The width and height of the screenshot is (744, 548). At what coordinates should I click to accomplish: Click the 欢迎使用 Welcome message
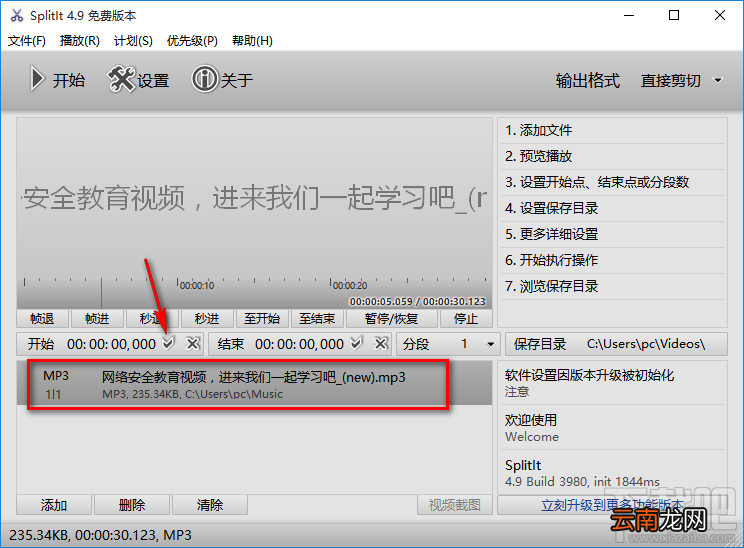tap(612, 427)
